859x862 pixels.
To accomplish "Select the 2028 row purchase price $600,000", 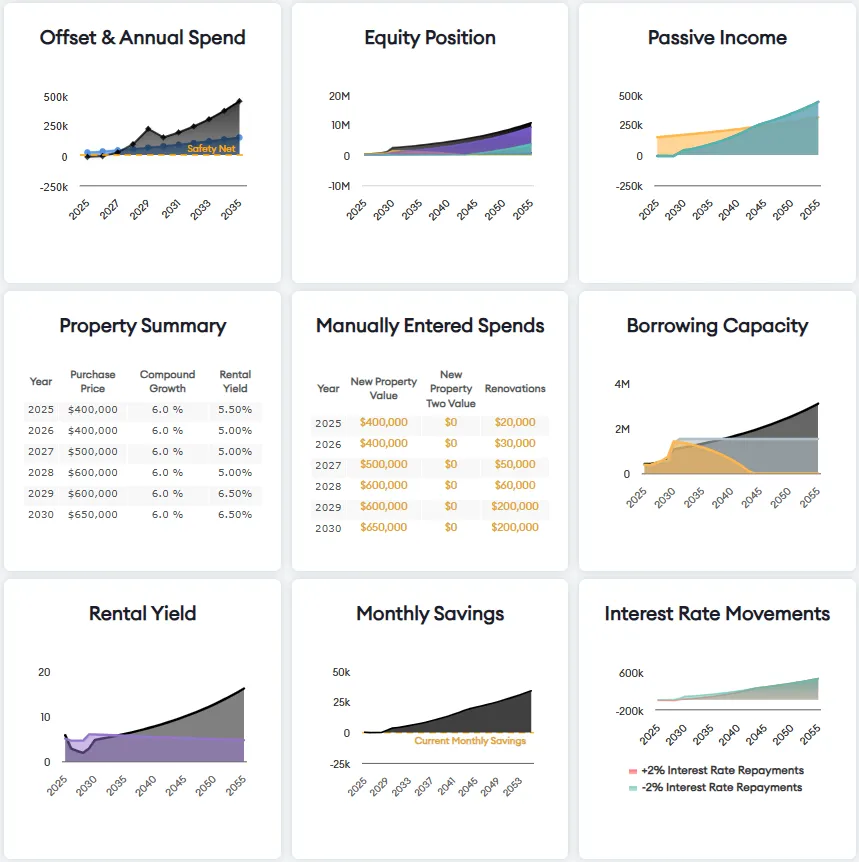I will click(x=92, y=473).
